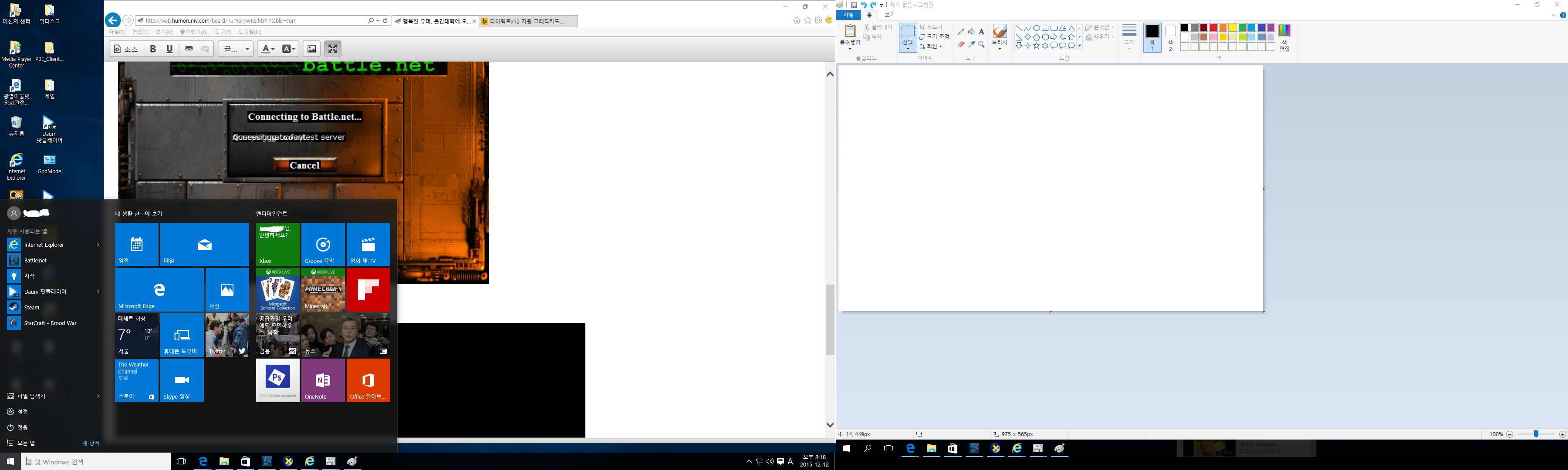Insert an image with the editor's image button
Viewport: 1568px width, 470px height.
pos(312,49)
